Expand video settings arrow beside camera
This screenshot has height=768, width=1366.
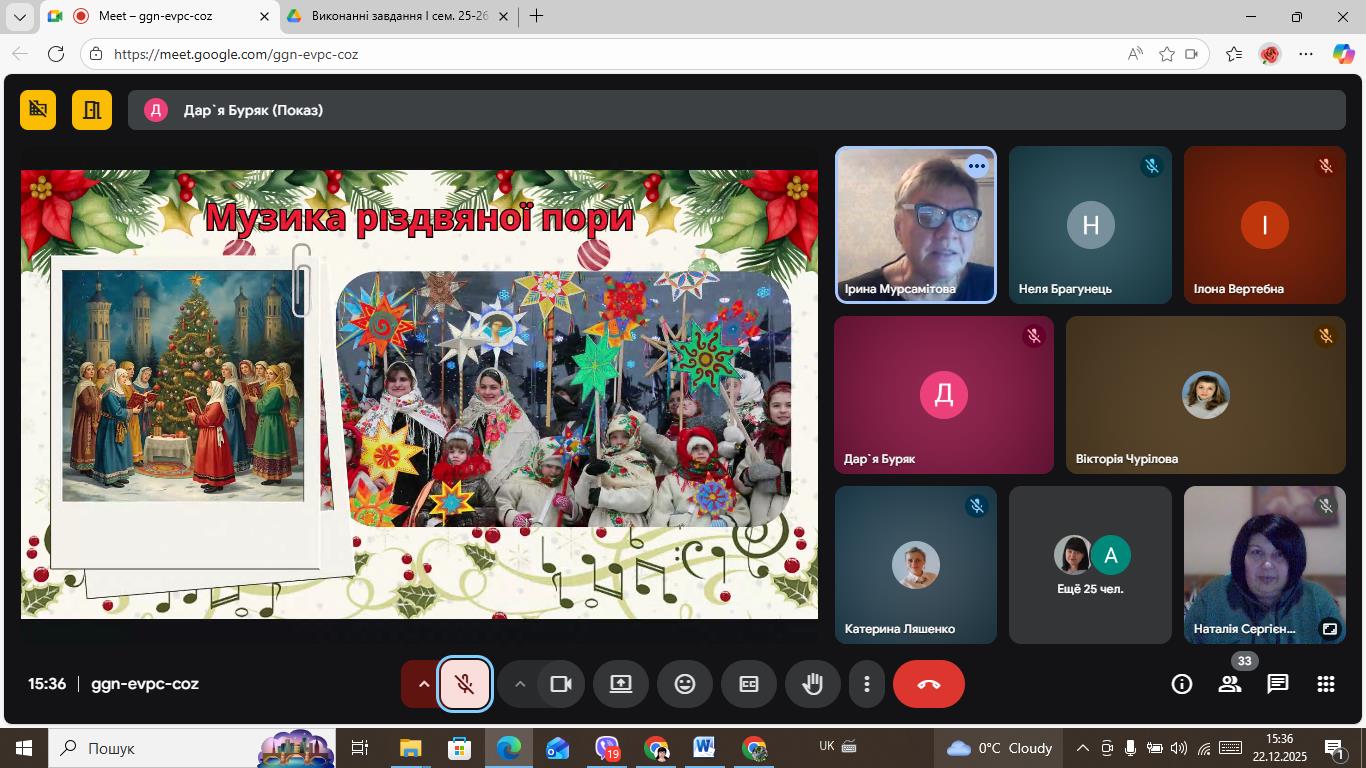click(x=519, y=684)
